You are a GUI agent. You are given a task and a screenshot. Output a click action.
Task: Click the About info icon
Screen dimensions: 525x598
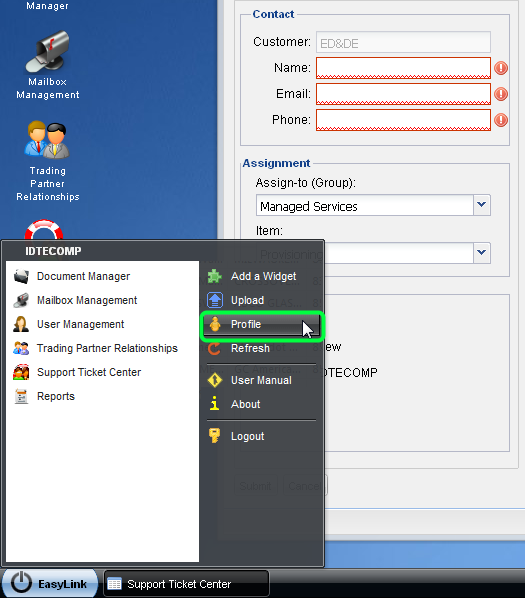pyautogui.click(x=215, y=403)
